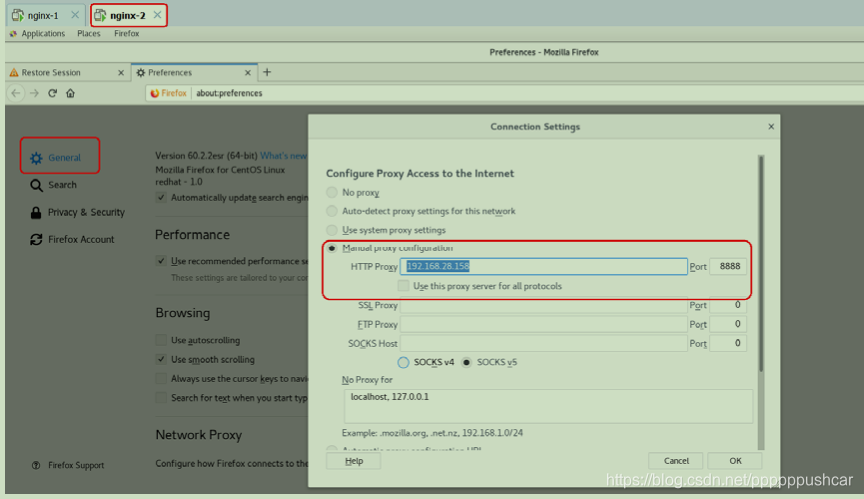Click the Help button in the dialog
The image size is (864, 499).
tap(354, 461)
